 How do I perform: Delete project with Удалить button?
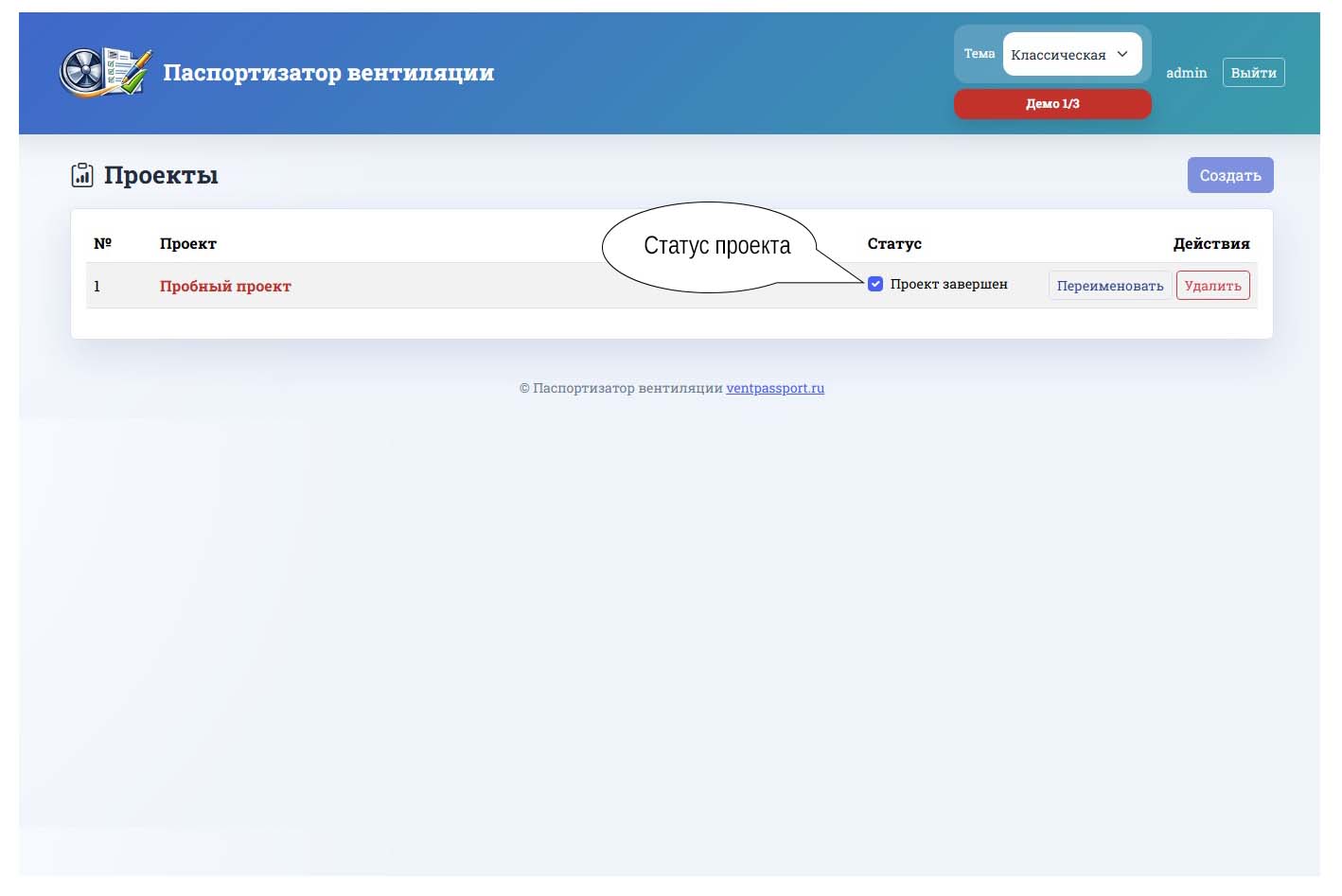pyautogui.click(x=1212, y=286)
